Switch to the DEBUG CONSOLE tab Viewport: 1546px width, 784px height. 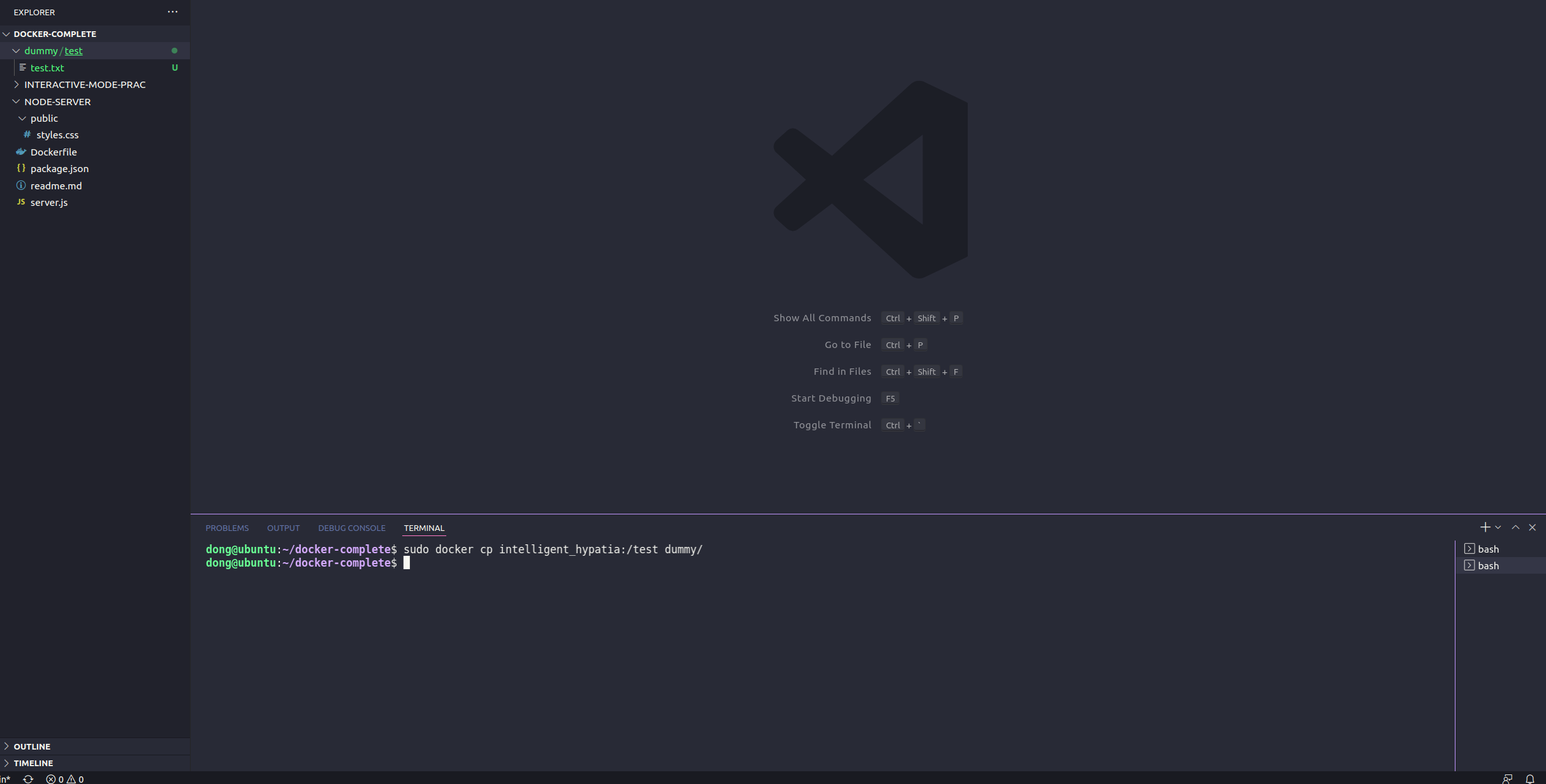[x=352, y=528]
